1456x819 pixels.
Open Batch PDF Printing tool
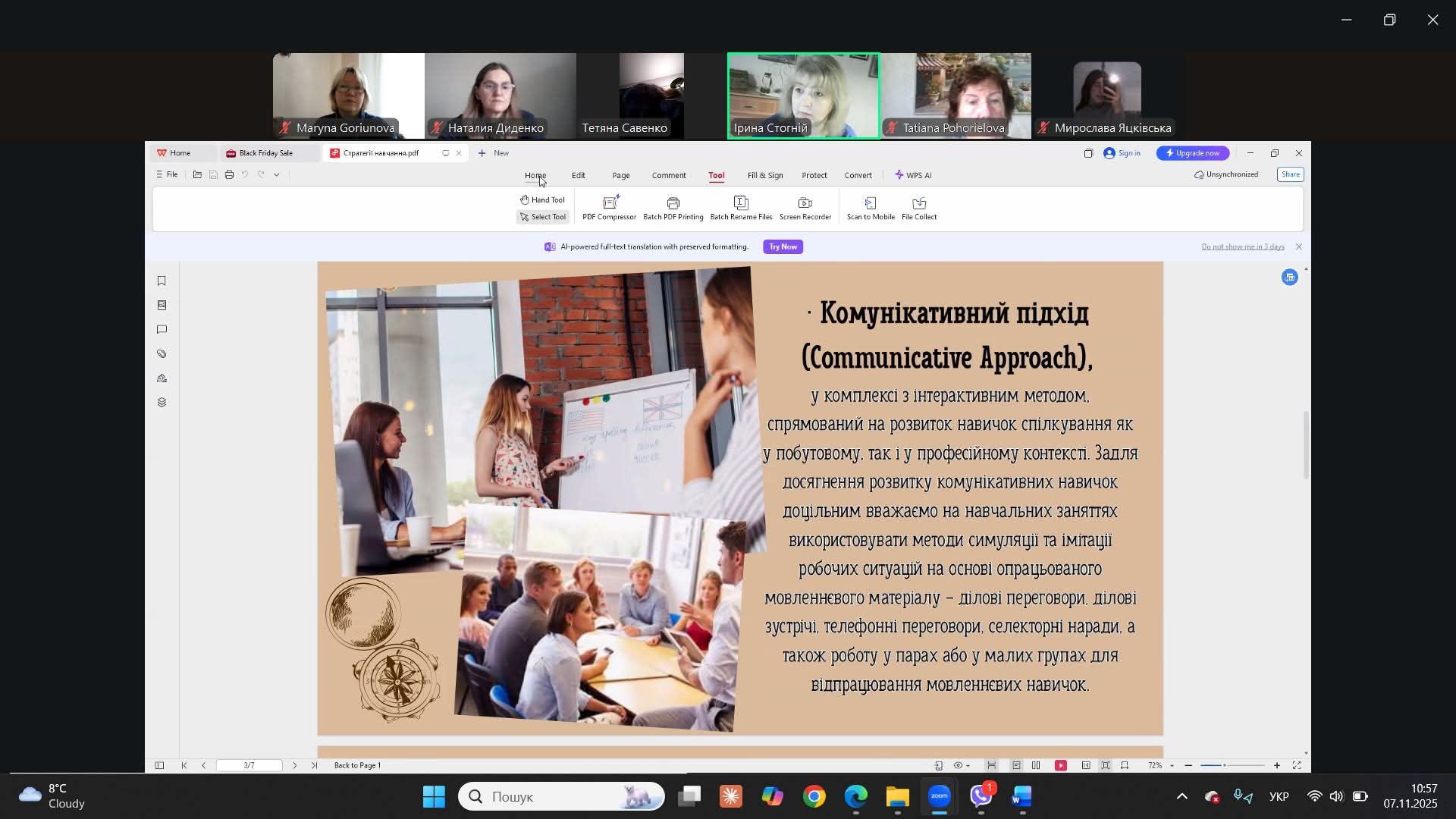[x=673, y=207]
